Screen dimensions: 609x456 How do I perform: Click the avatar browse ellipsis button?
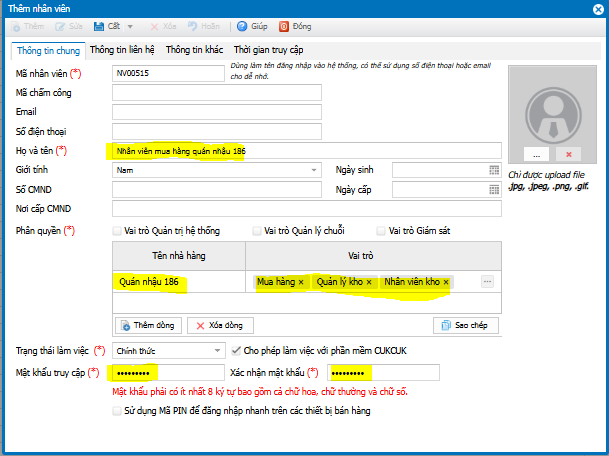click(536, 155)
